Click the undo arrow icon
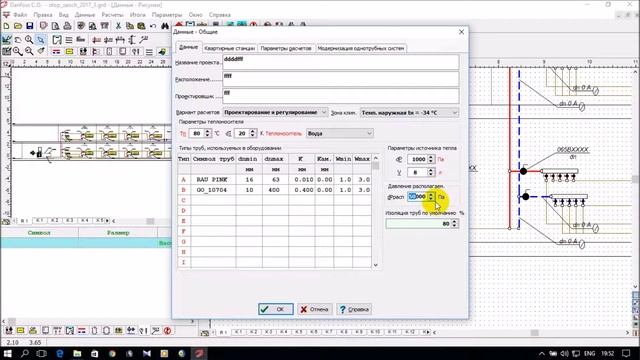Viewport: 640px width, 360px height. [x=153, y=26]
